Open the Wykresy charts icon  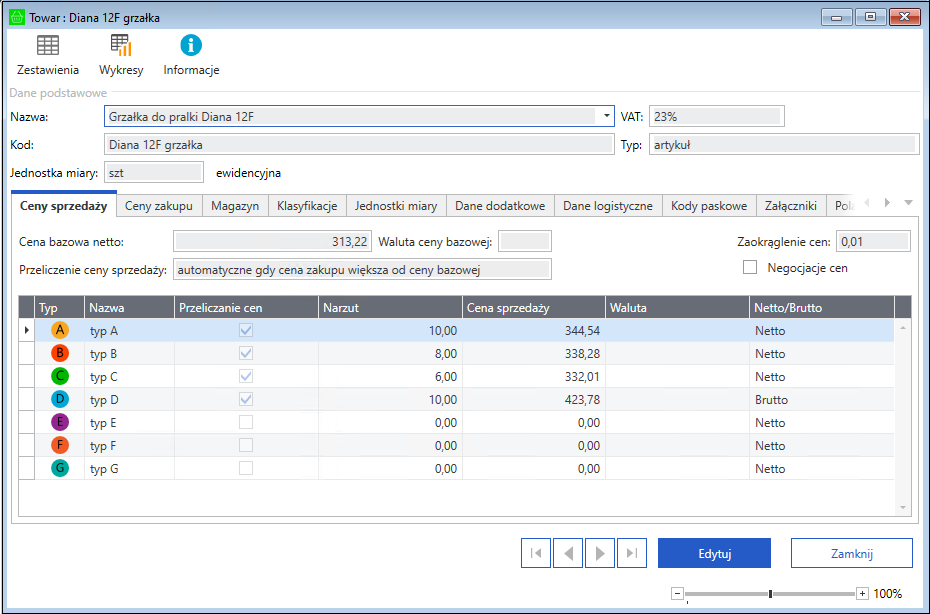(x=121, y=46)
